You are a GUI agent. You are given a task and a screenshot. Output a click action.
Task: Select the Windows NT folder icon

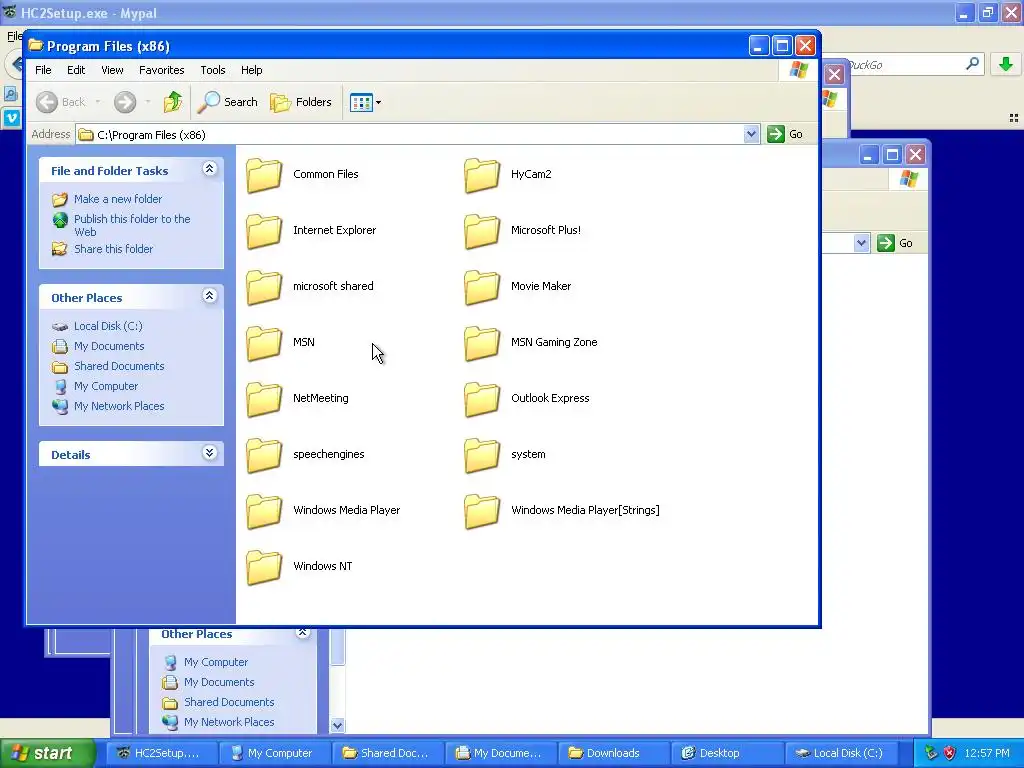pos(264,568)
